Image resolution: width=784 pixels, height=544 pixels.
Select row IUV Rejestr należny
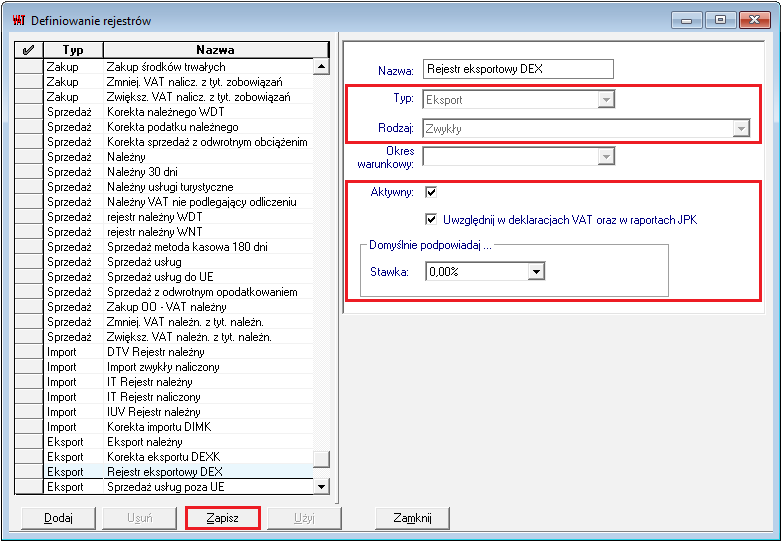[164, 412]
